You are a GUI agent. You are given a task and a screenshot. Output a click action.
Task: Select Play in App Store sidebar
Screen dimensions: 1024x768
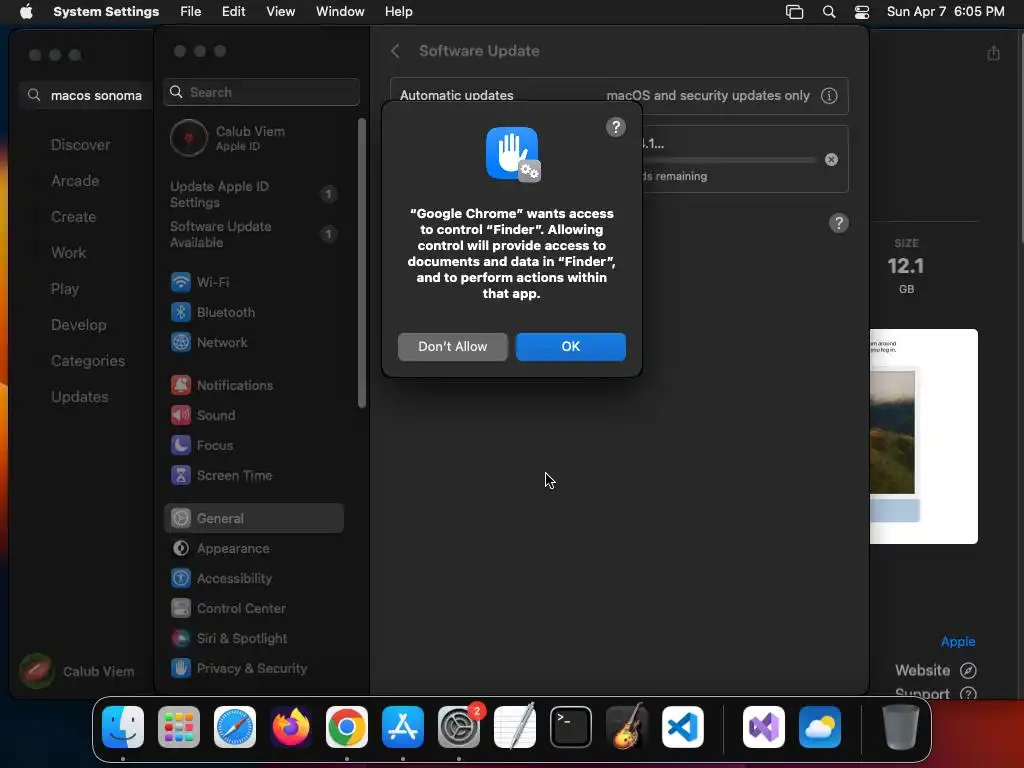pyautogui.click(x=65, y=289)
